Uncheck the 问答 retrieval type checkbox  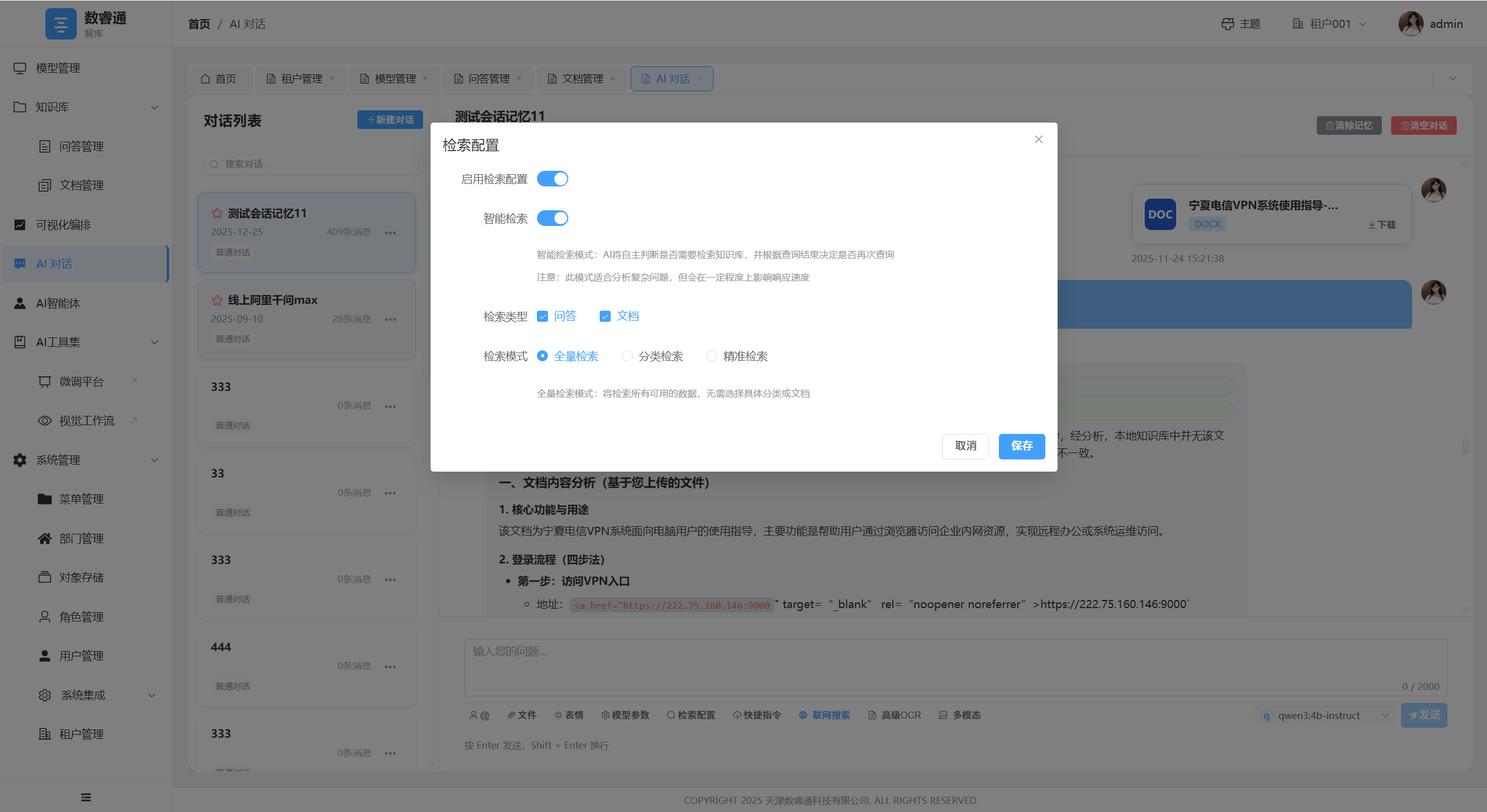point(542,317)
